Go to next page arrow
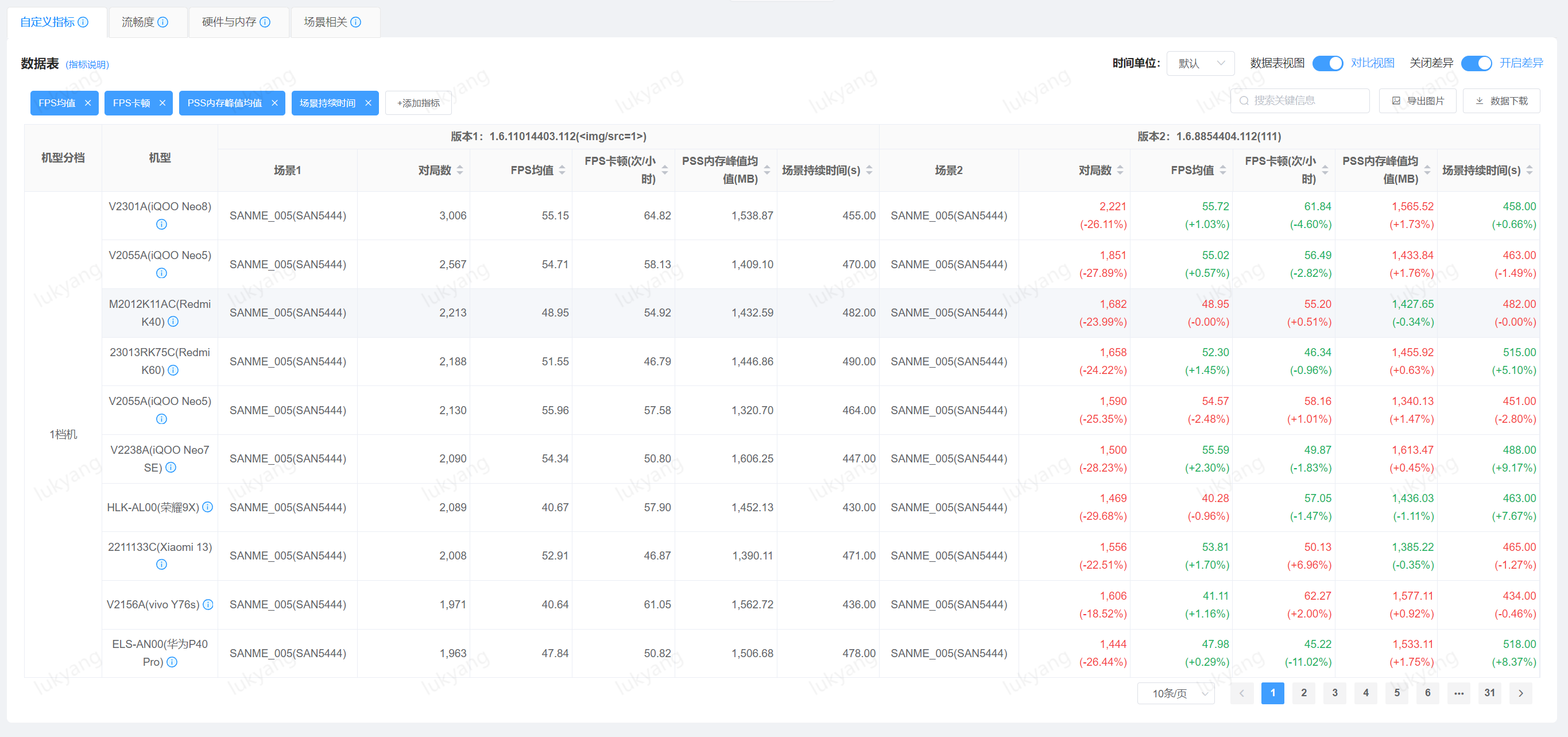 point(1520,693)
